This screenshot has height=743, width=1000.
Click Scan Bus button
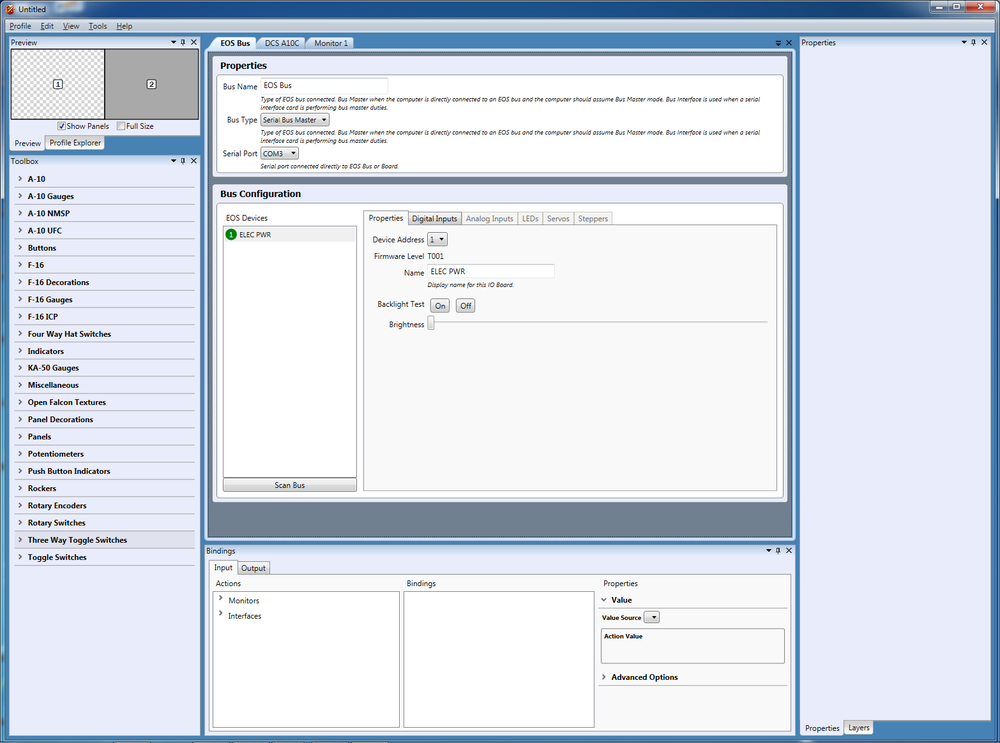tap(290, 485)
